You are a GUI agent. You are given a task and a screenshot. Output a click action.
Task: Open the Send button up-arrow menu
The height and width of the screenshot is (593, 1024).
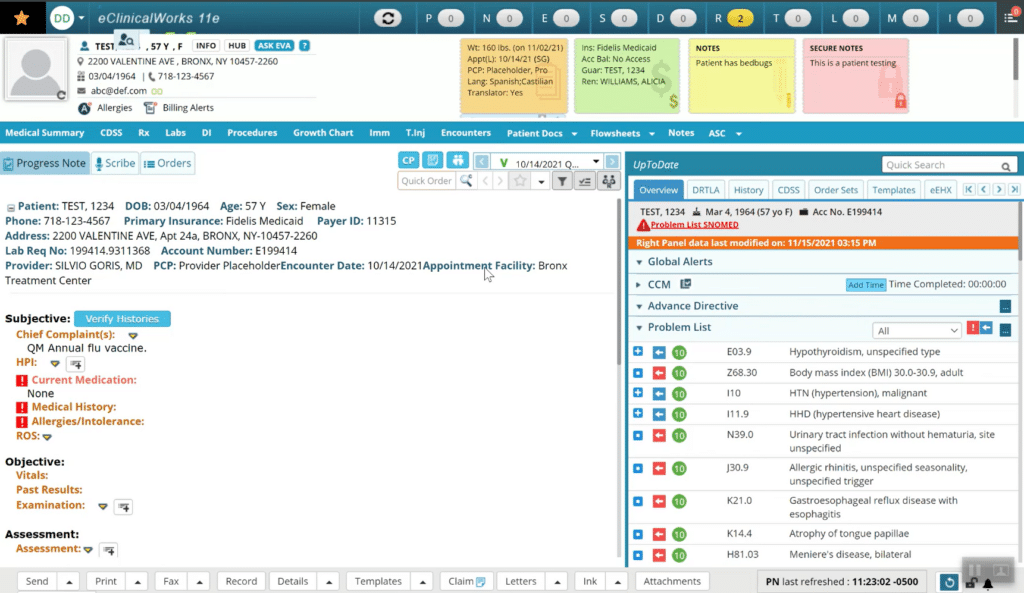tap(69, 582)
